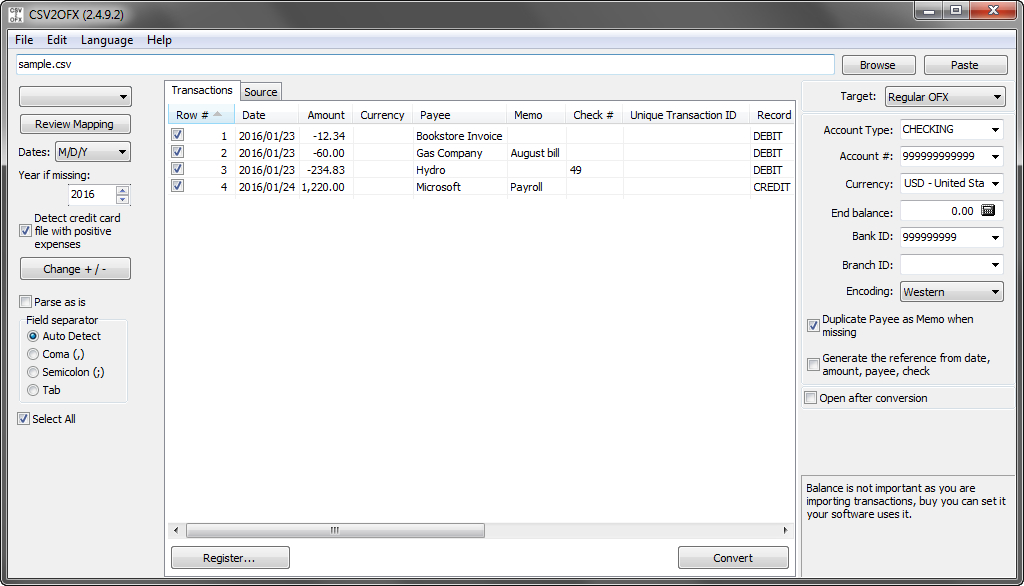Viewport: 1024px width, 586px height.
Task: Sort by the Amount column header
Action: tap(326, 115)
